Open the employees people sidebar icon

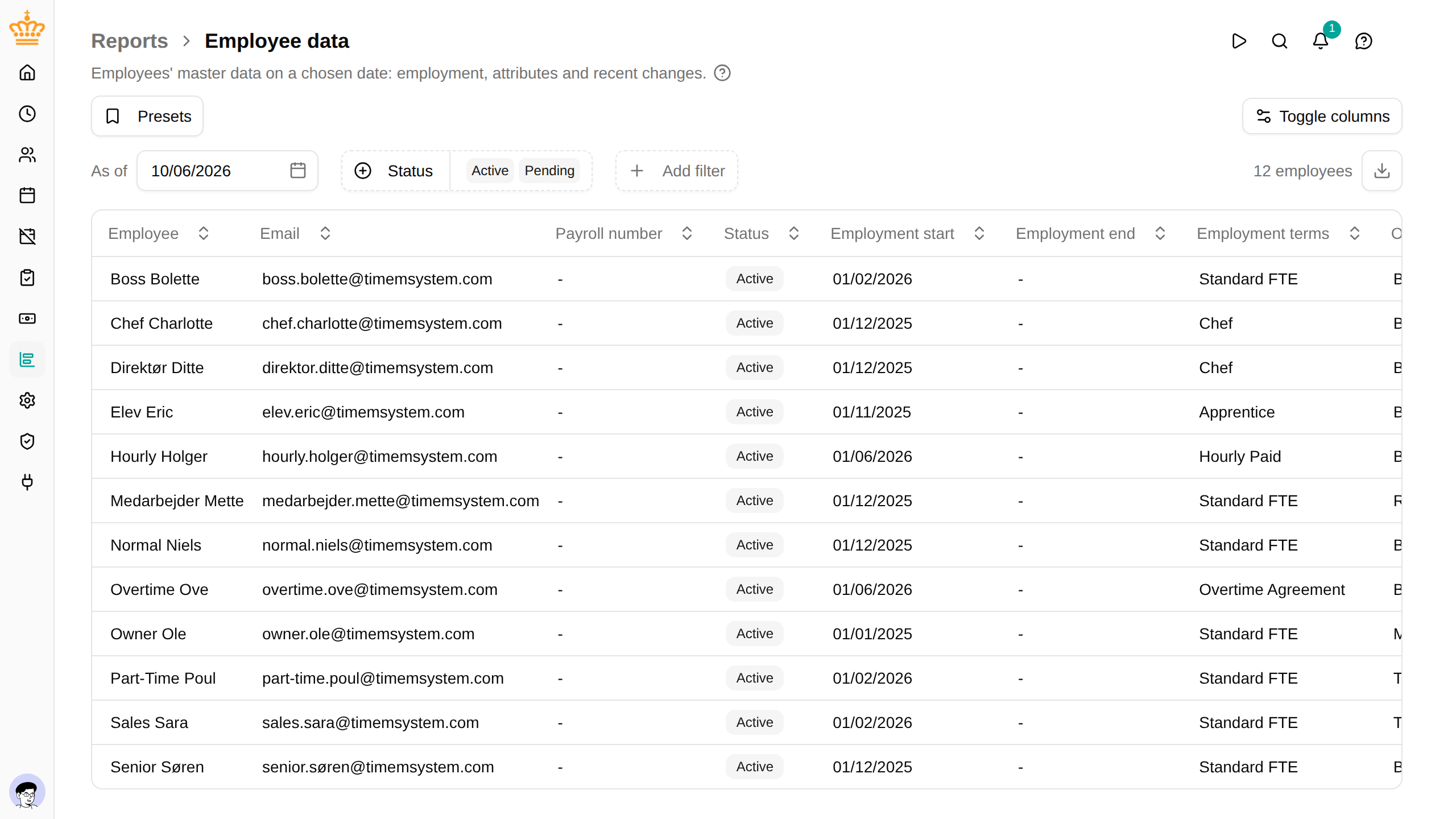pos(27,155)
